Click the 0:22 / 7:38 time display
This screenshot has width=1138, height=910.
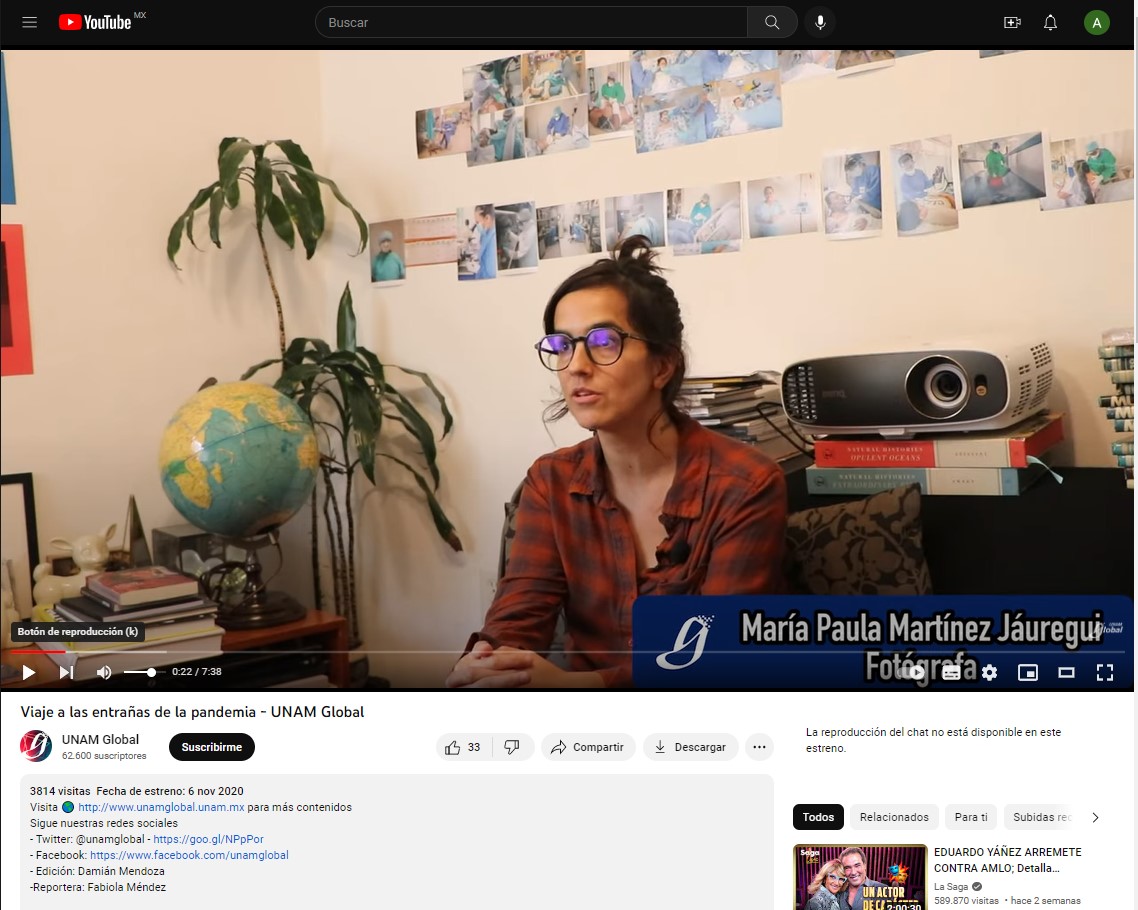[197, 672]
